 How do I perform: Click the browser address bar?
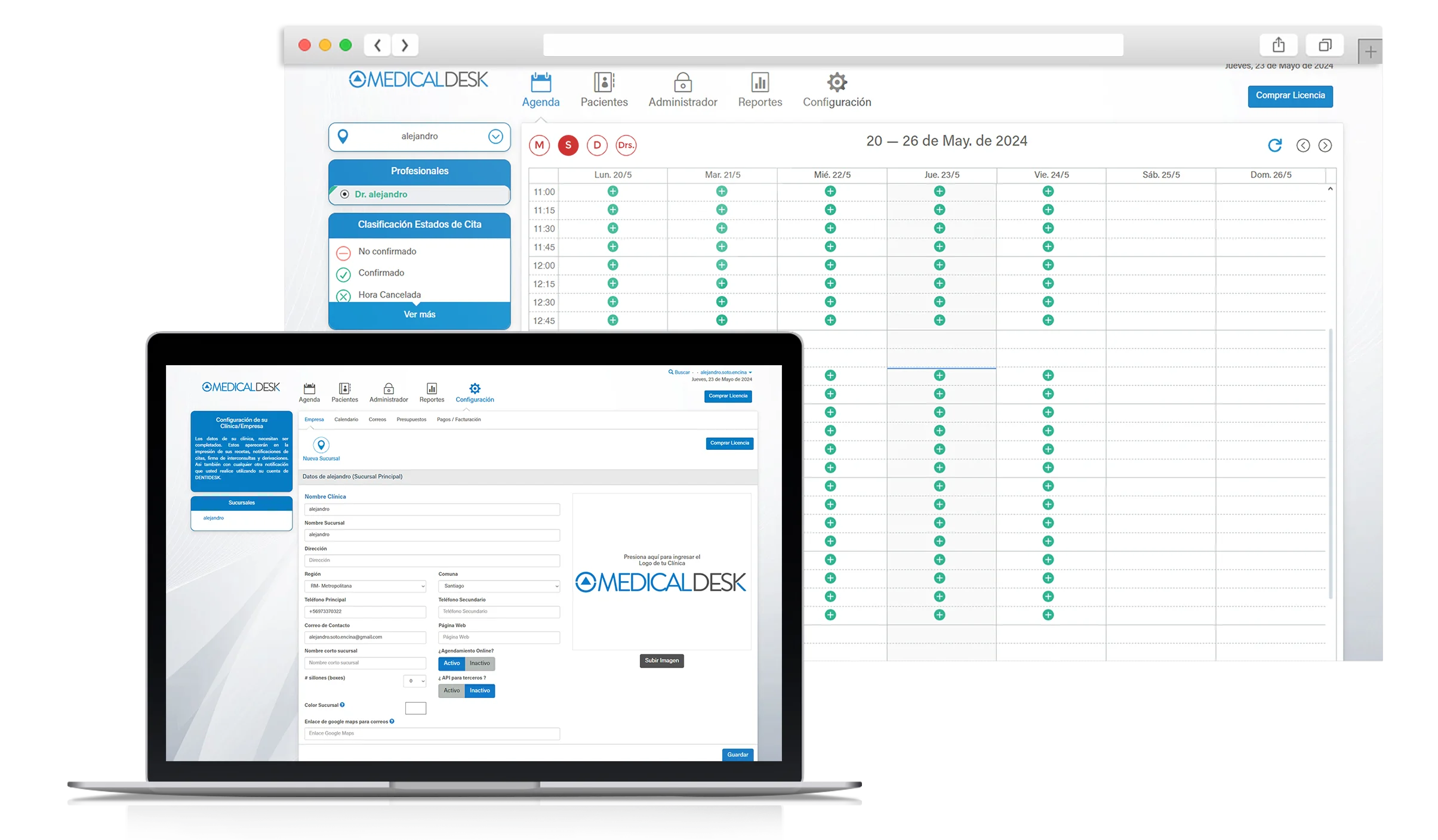tap(833, 45)
